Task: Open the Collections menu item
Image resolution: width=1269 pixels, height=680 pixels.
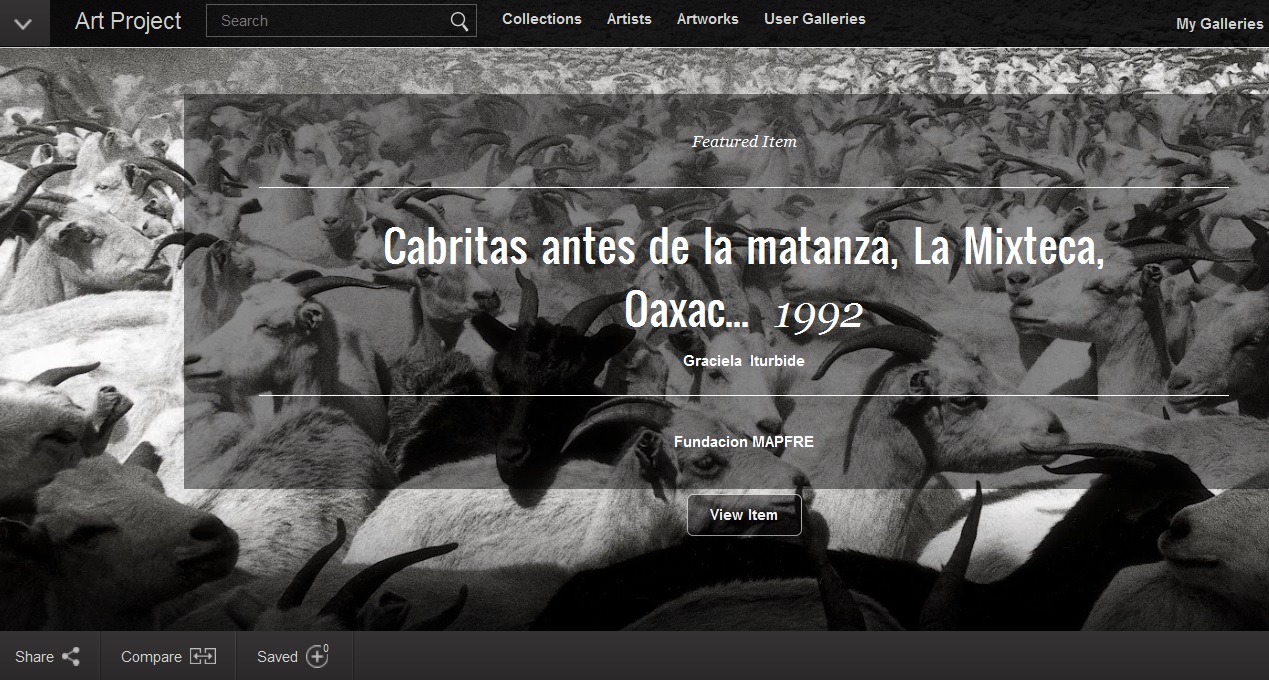Action: [x=541, y=19]
